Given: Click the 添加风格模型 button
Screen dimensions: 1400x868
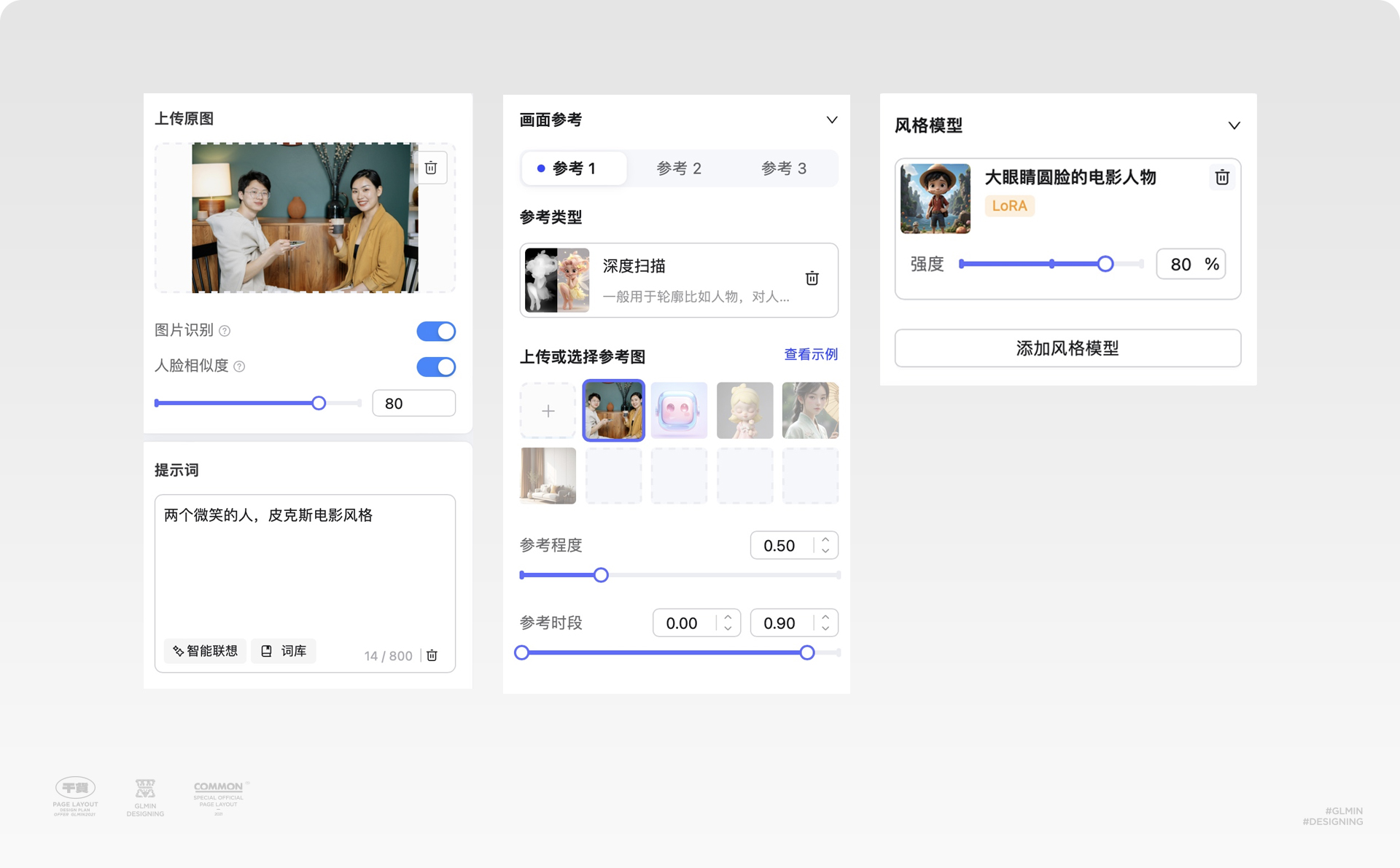Looking at the screenshot, I should [1067, 348].
